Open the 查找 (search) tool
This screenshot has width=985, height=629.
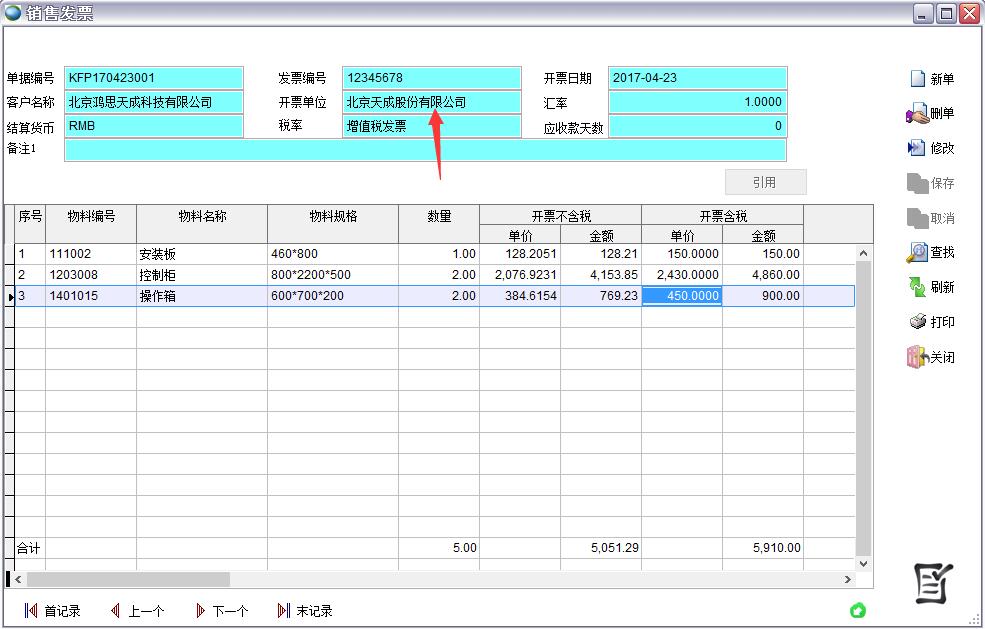click(917, 252)
